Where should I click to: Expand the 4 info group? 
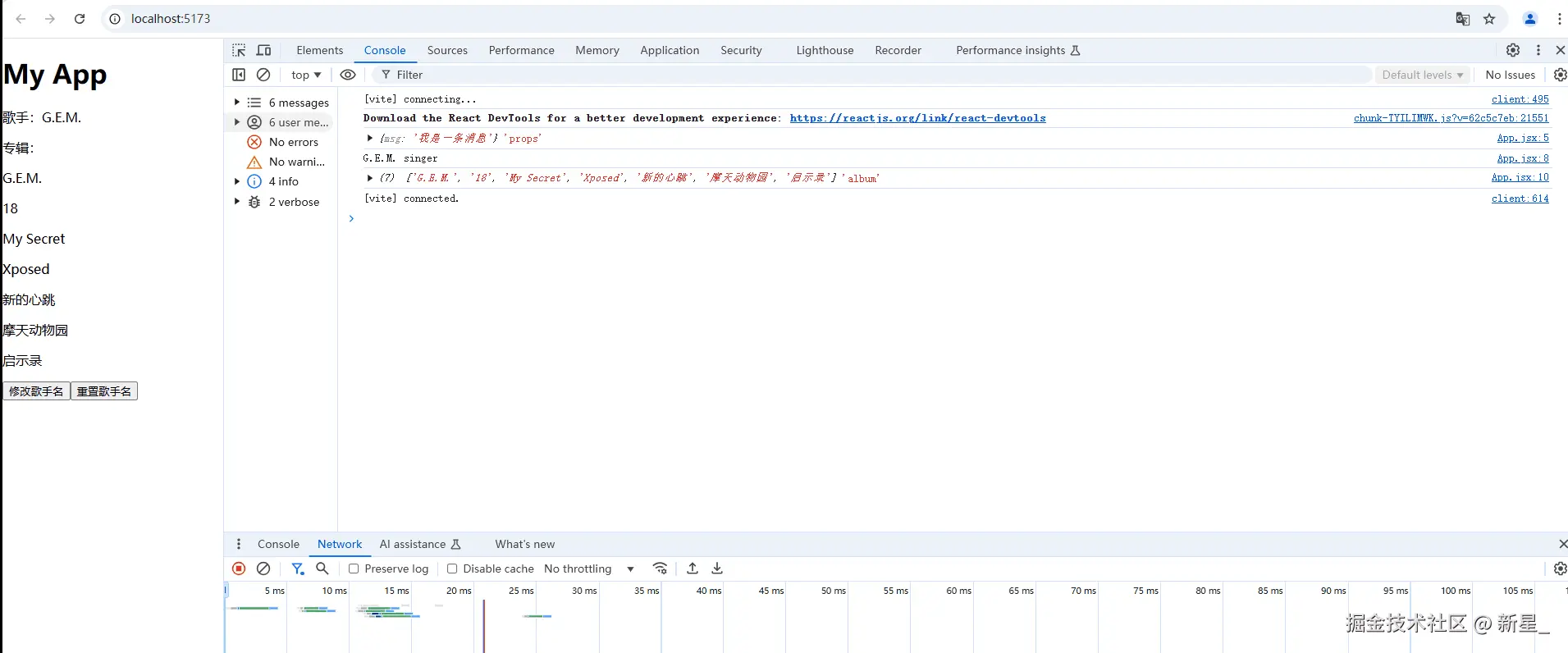236,181
